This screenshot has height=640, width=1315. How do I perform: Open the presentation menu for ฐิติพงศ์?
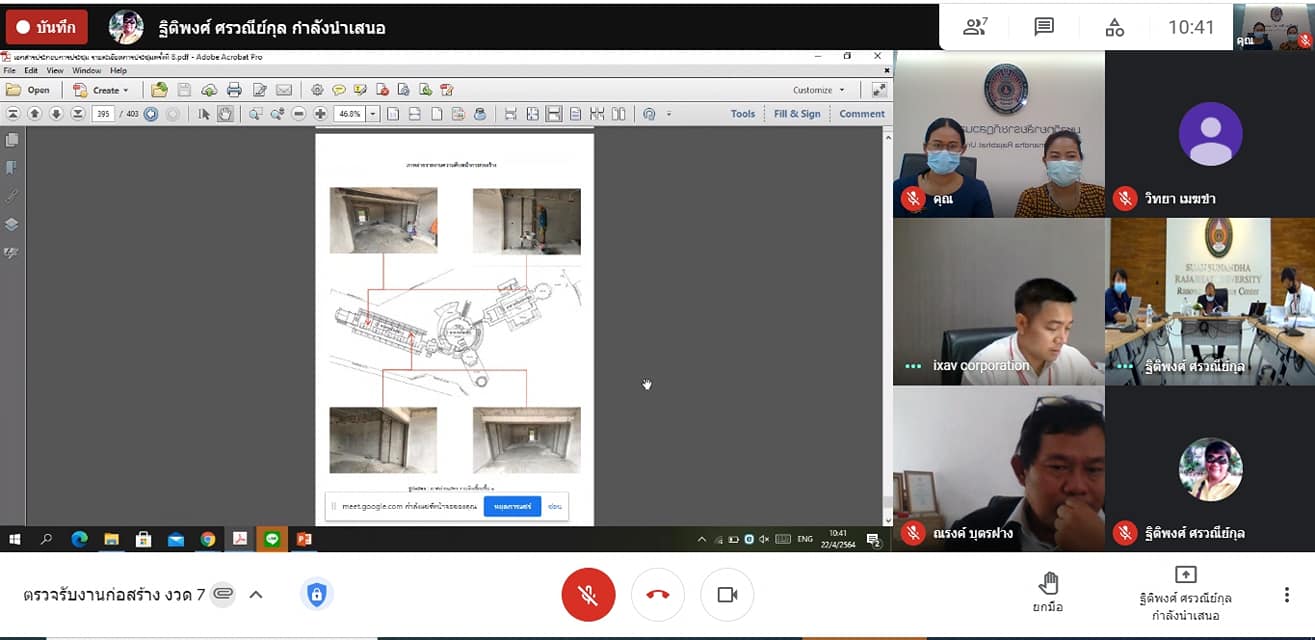(x=1185, y=594)
